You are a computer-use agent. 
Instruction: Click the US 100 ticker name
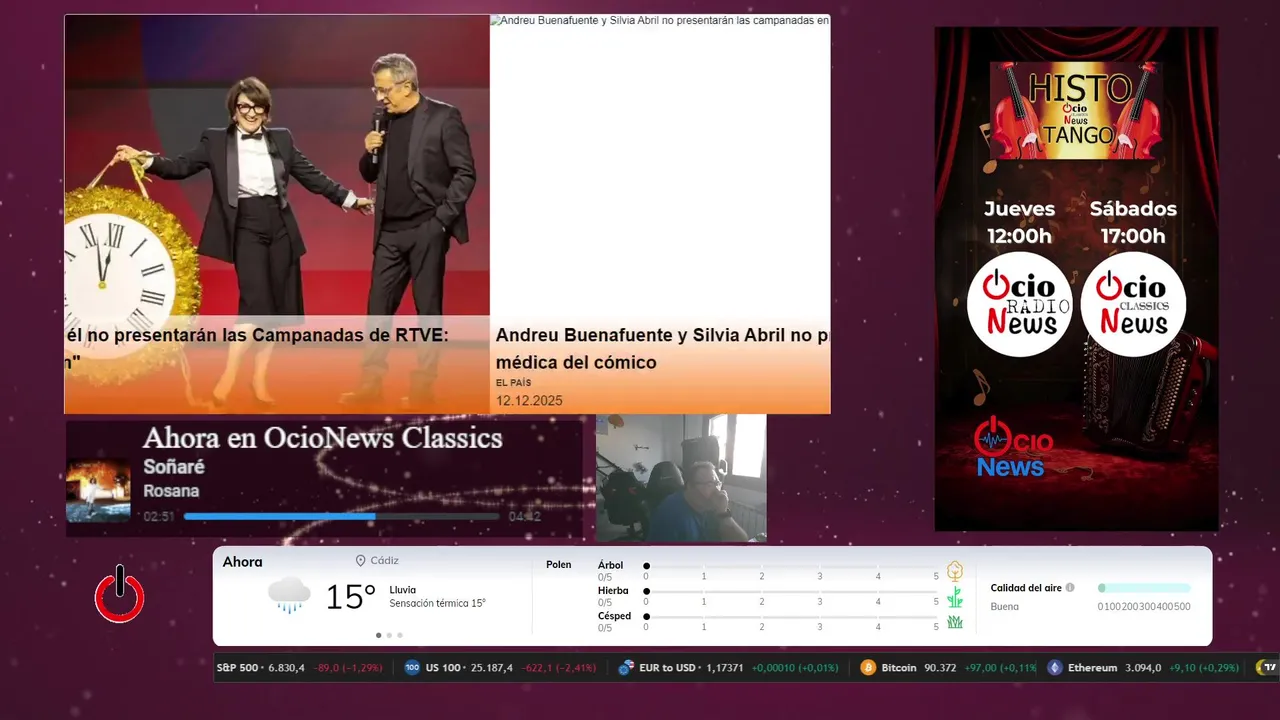[x=442, y=667]
